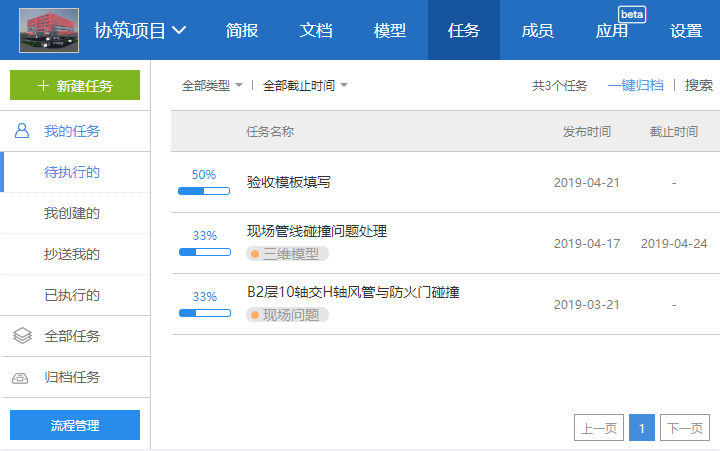Click the publish date 2019-03-21

(587, 304)
